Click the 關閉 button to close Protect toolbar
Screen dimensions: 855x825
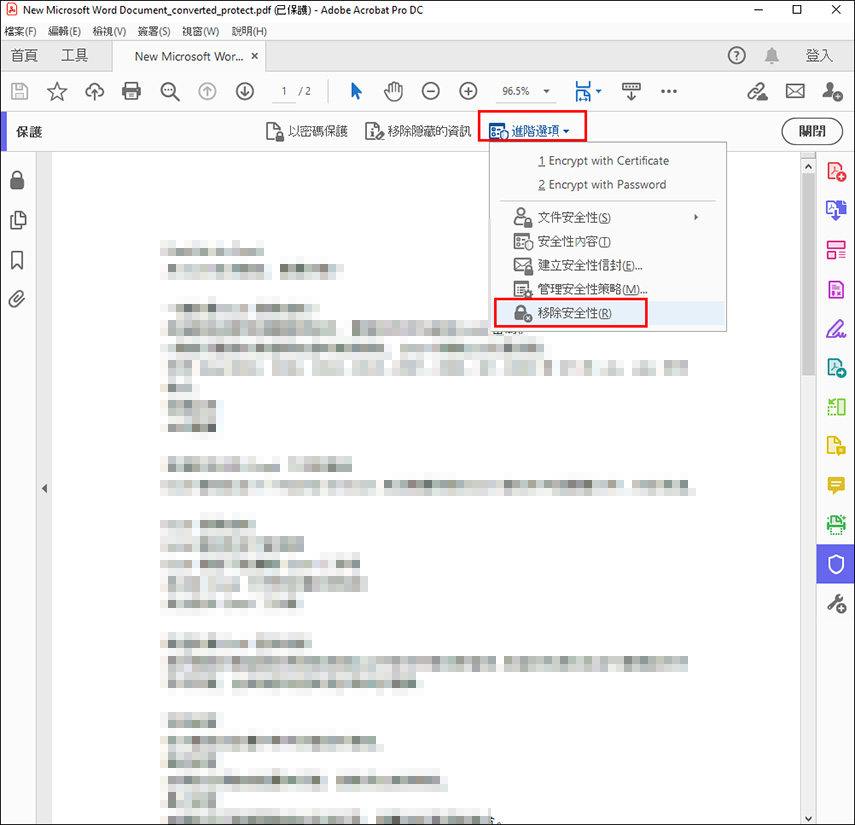click(812, 131)
